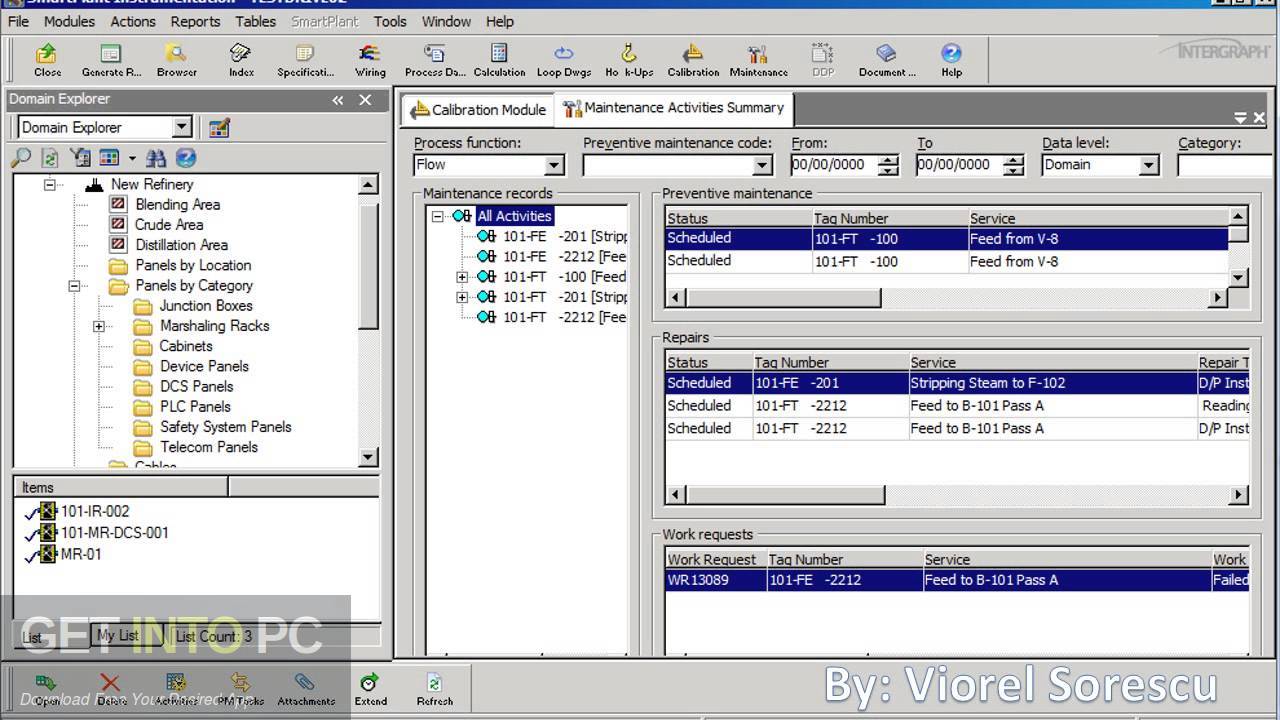This screenshot has height=720, width=1280.
Task: Open the Reports menu
Action: (x=195, y=21)
